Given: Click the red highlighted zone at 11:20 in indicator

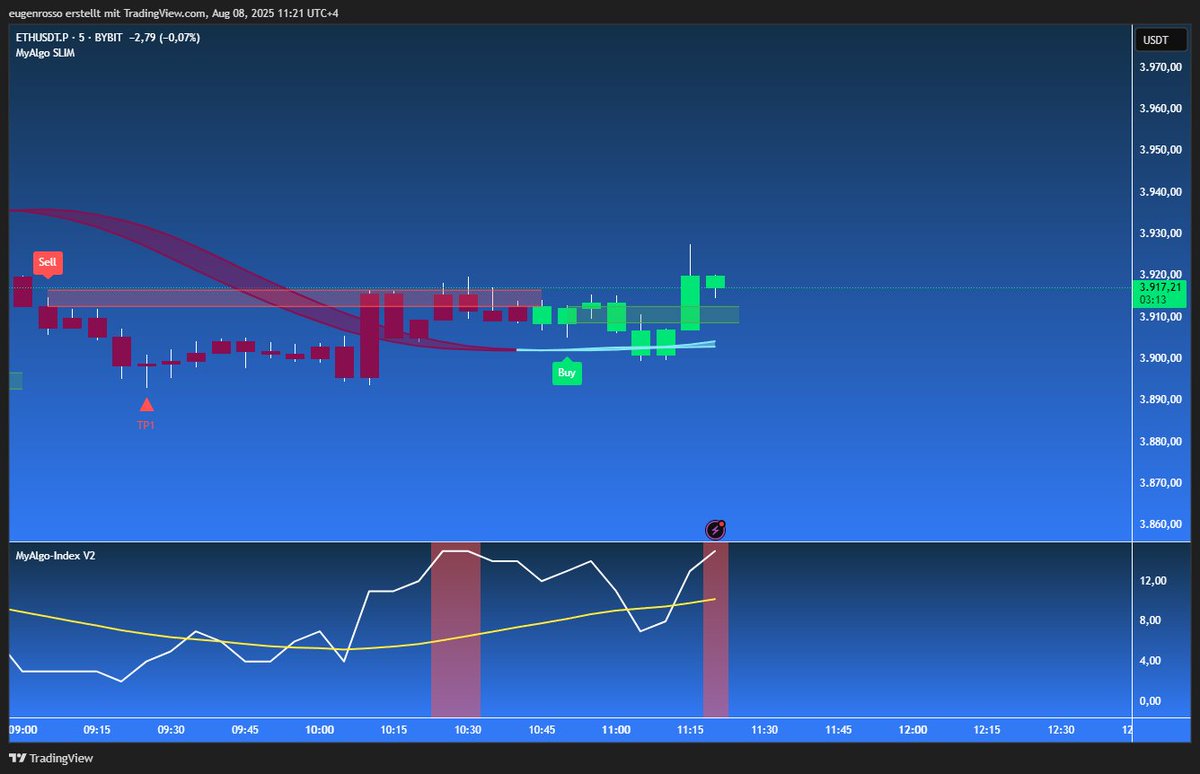Looking at the screenshot, I should coord(715,630).
